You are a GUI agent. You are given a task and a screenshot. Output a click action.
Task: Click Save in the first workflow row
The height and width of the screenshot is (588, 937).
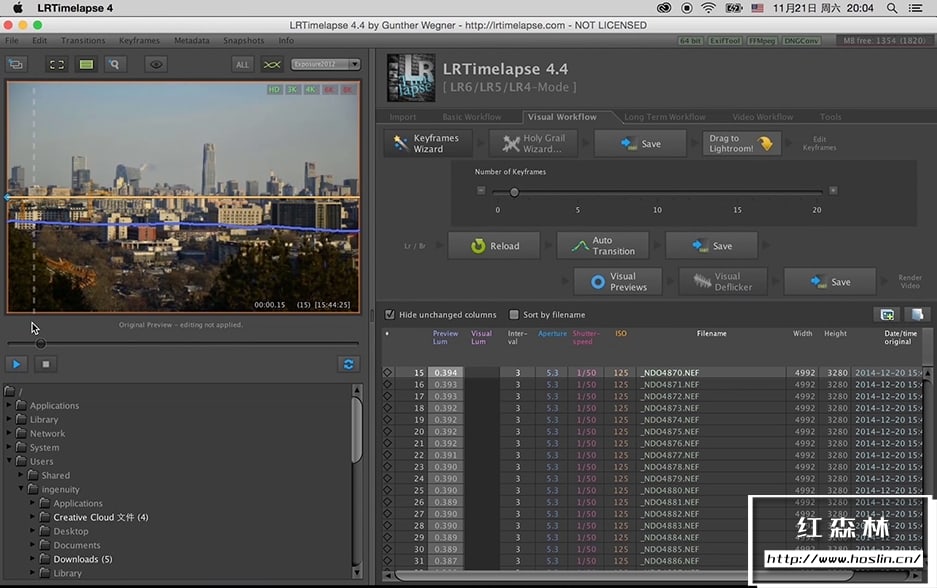click(640, 143)
